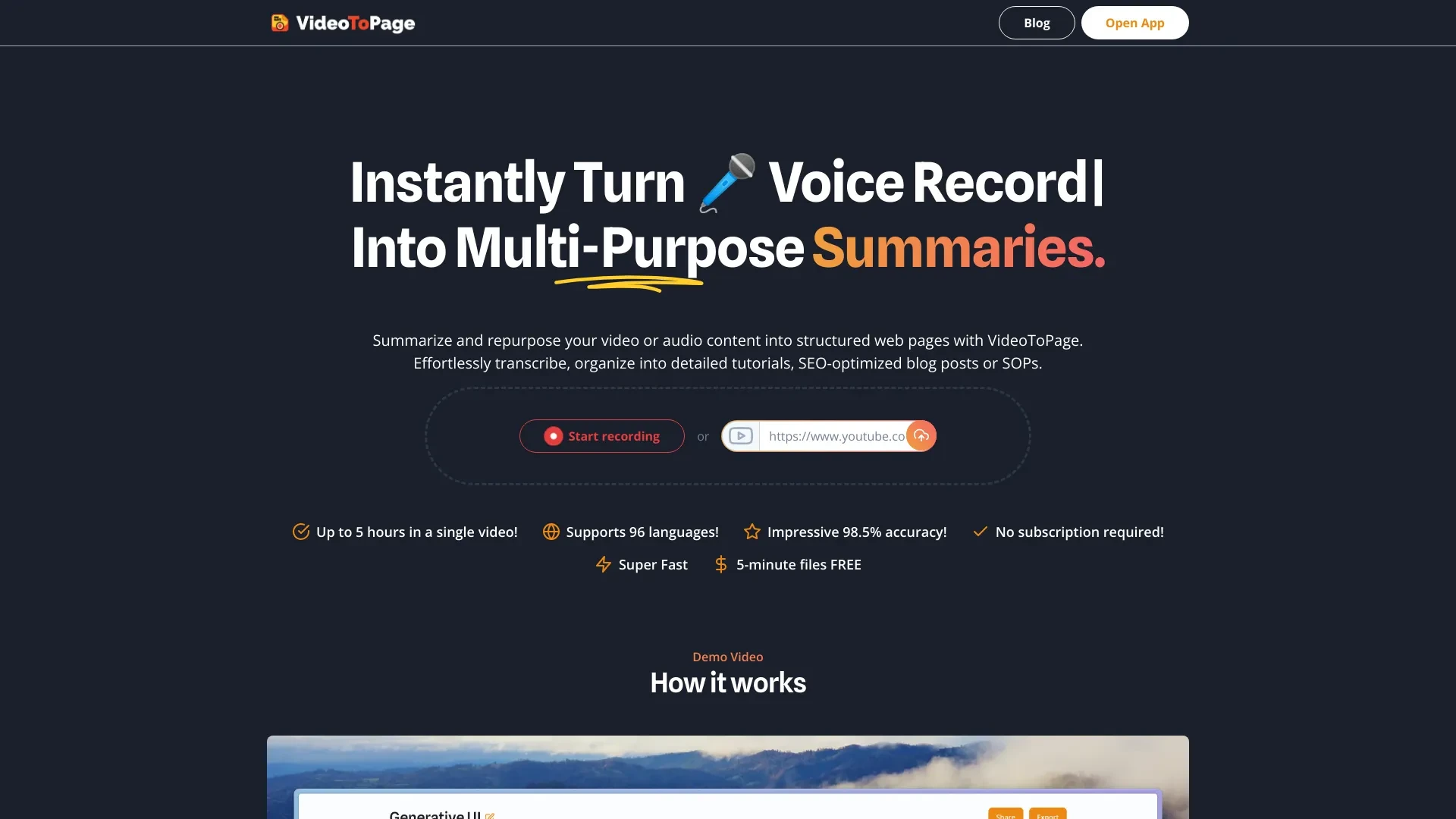Enable recording via microphone button
Viewport: 1456px width, 819px height.
point(602,435)
